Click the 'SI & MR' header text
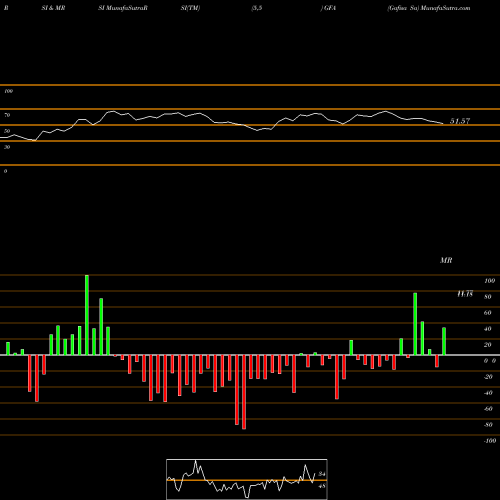The height and width of the screenshot is (500, 500). tap(53, 8)
